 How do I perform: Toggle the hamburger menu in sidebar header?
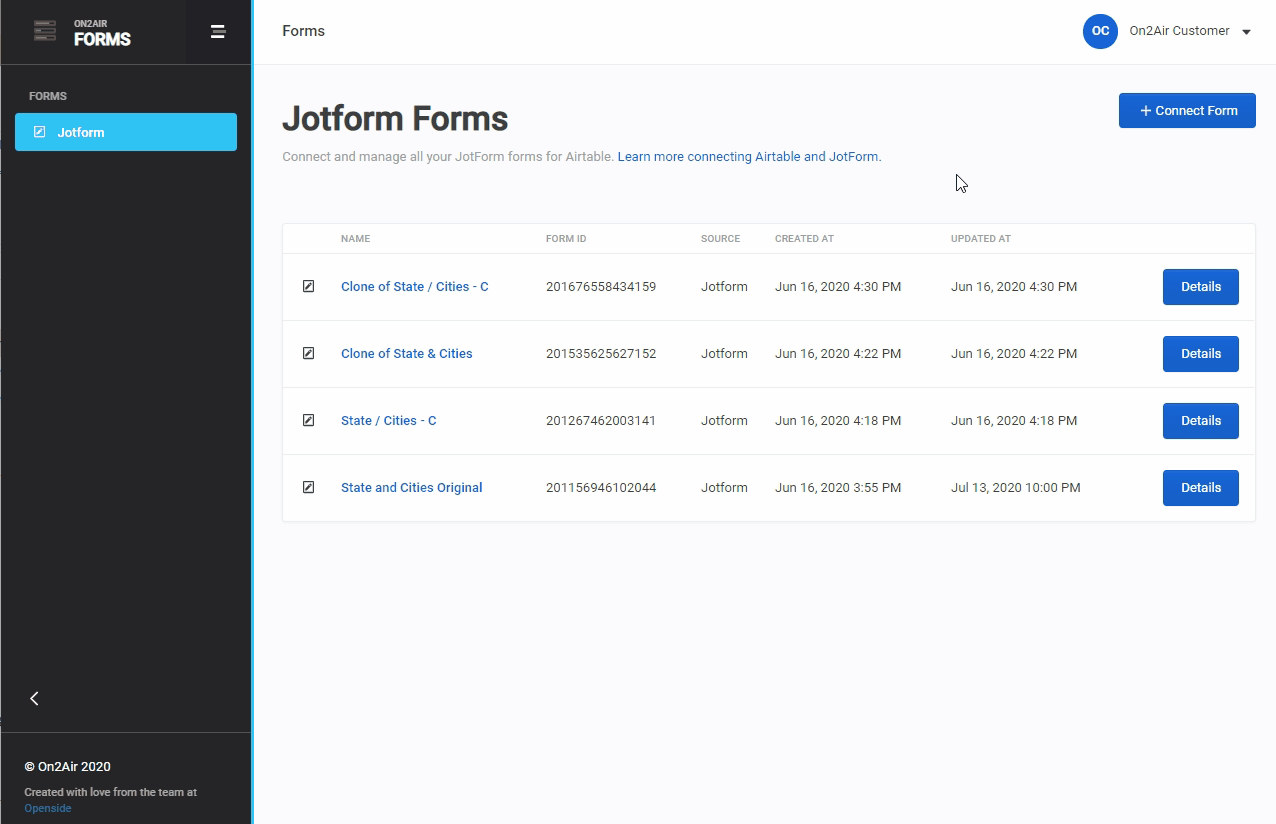pos(218,32)
